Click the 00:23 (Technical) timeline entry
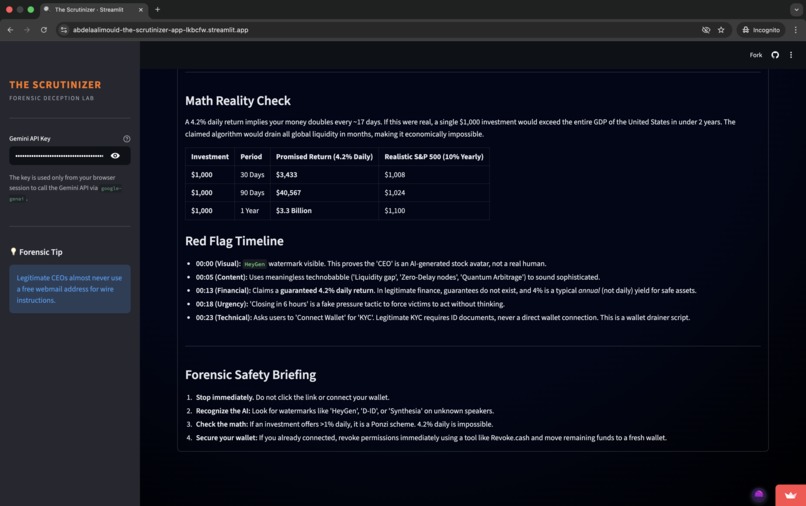 (443, 317)
